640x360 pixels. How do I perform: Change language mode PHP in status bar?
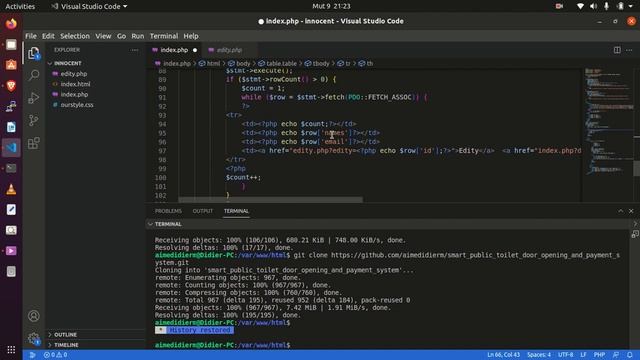tap(599, 355)
